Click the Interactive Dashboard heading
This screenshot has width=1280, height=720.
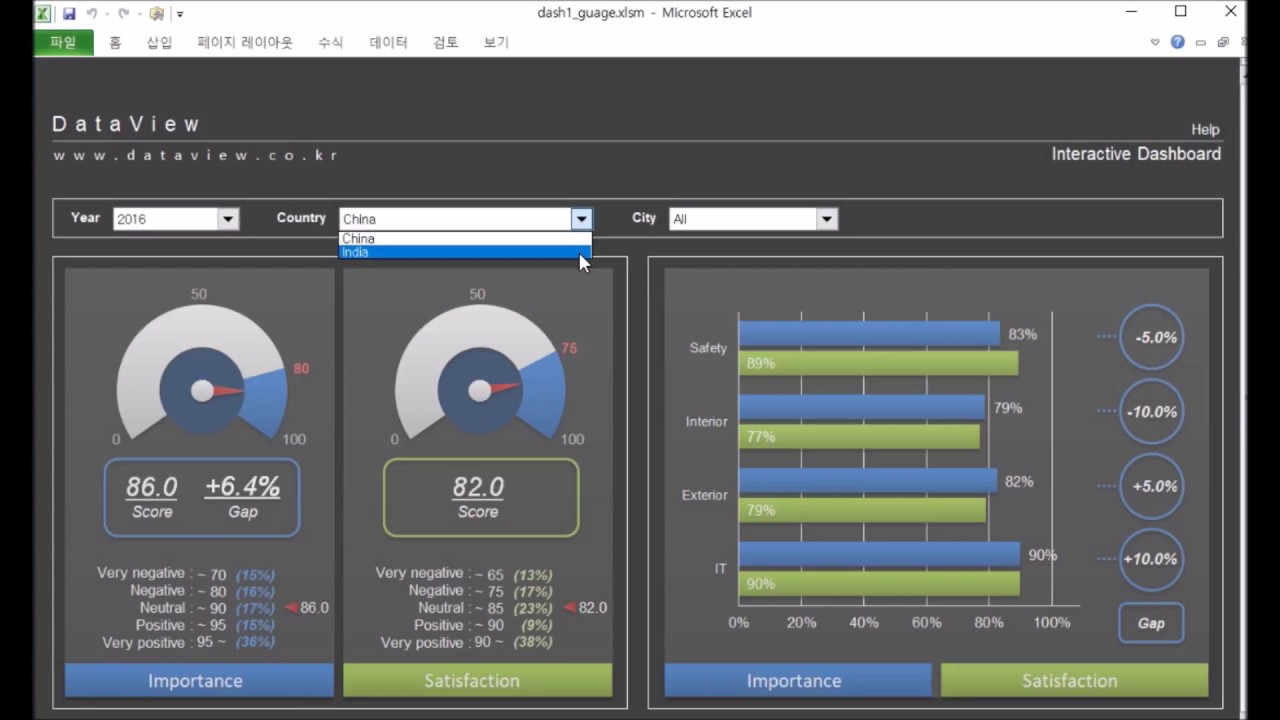click(x=1136, y=154)
